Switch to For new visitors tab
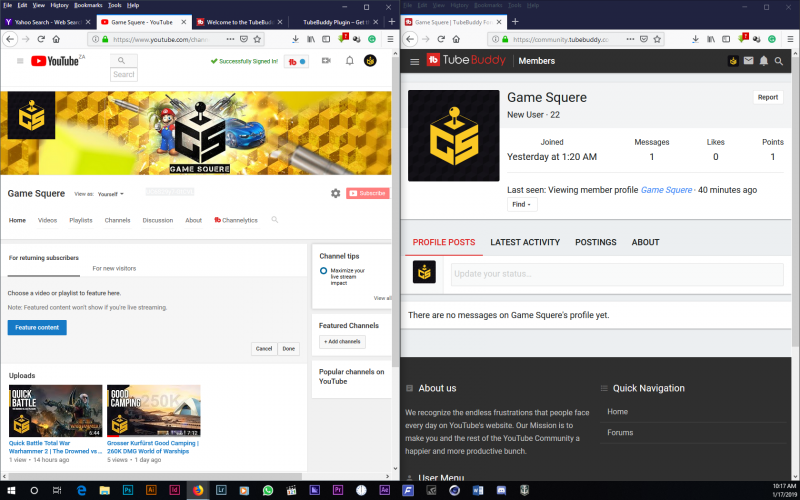 point(114,268)
